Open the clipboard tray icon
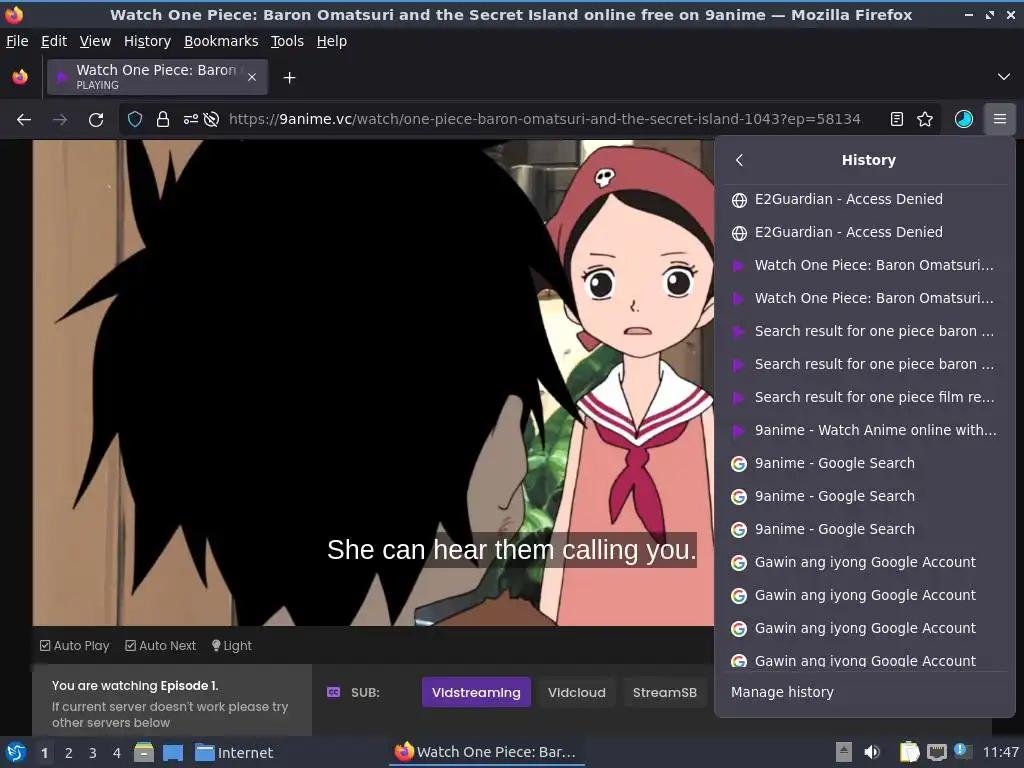The width and height of the screenshot is (1024, 768). click(909, 752)
